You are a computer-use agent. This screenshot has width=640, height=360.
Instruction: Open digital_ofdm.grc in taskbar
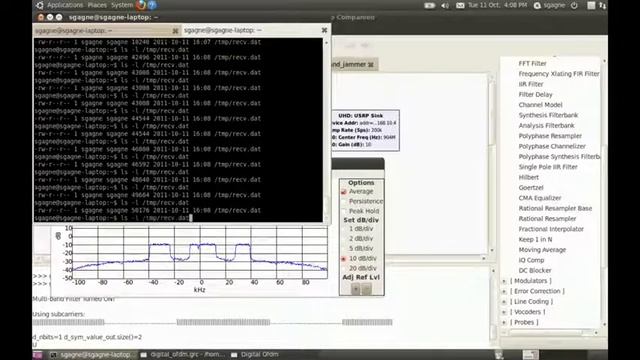(x=183, y=355)
